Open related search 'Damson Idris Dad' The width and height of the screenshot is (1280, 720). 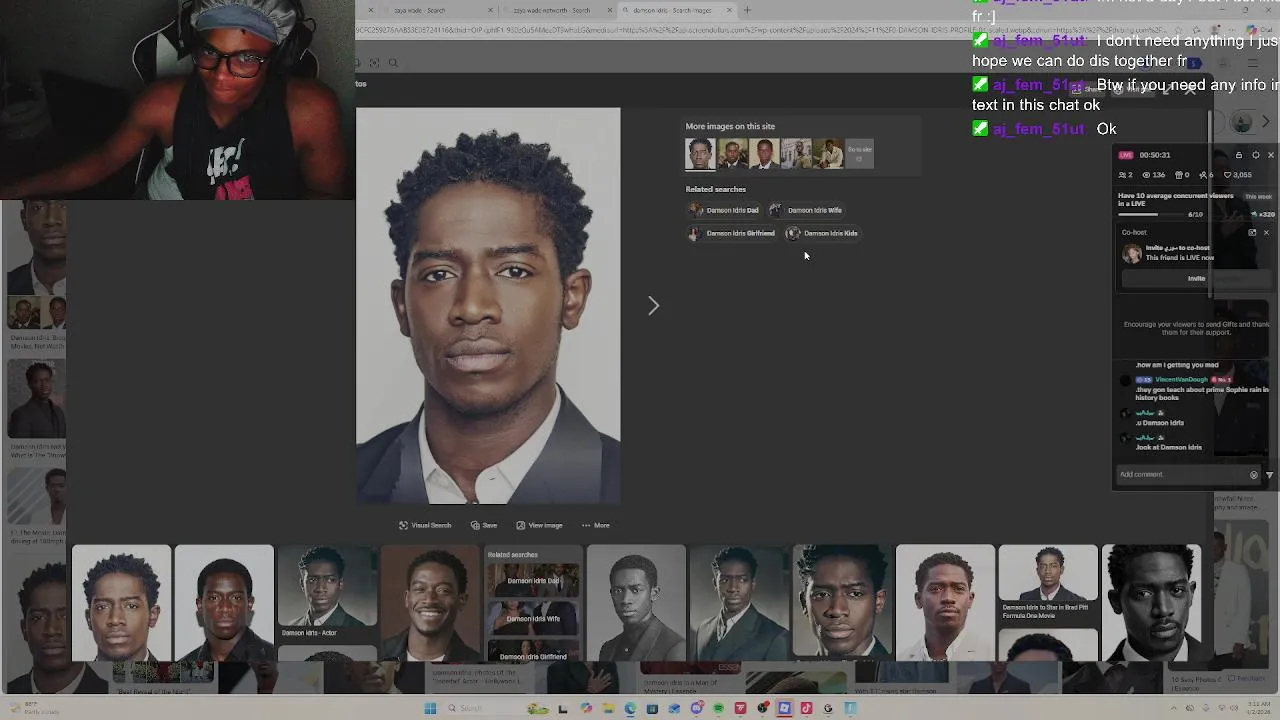[724, 210]
